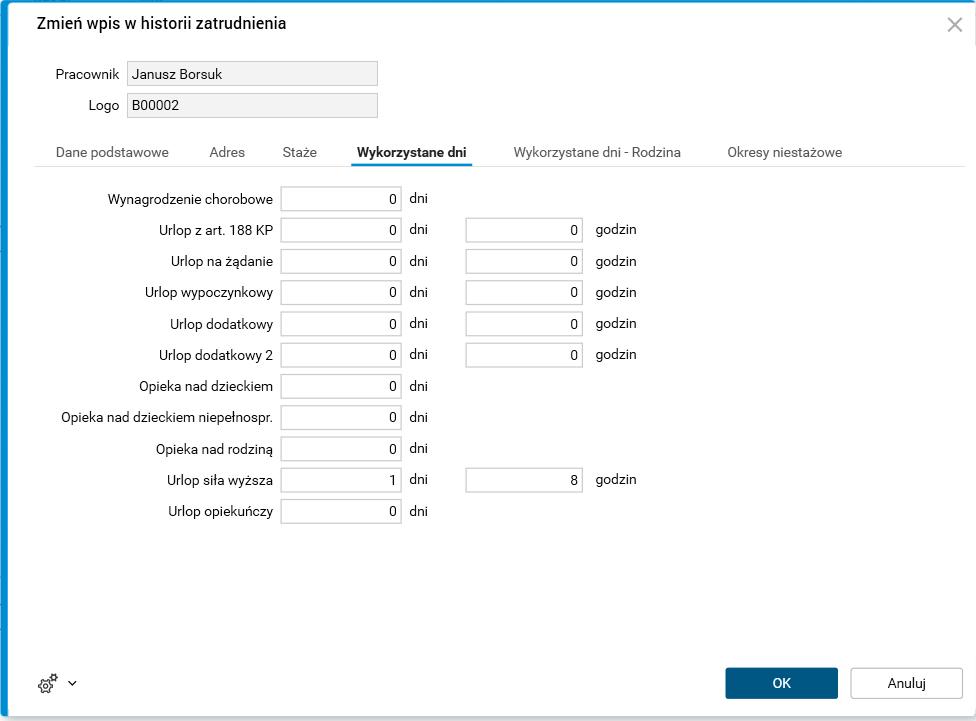The image size is (976, 721).
Task: Select the Staże tab
Action: click(298, 152)
